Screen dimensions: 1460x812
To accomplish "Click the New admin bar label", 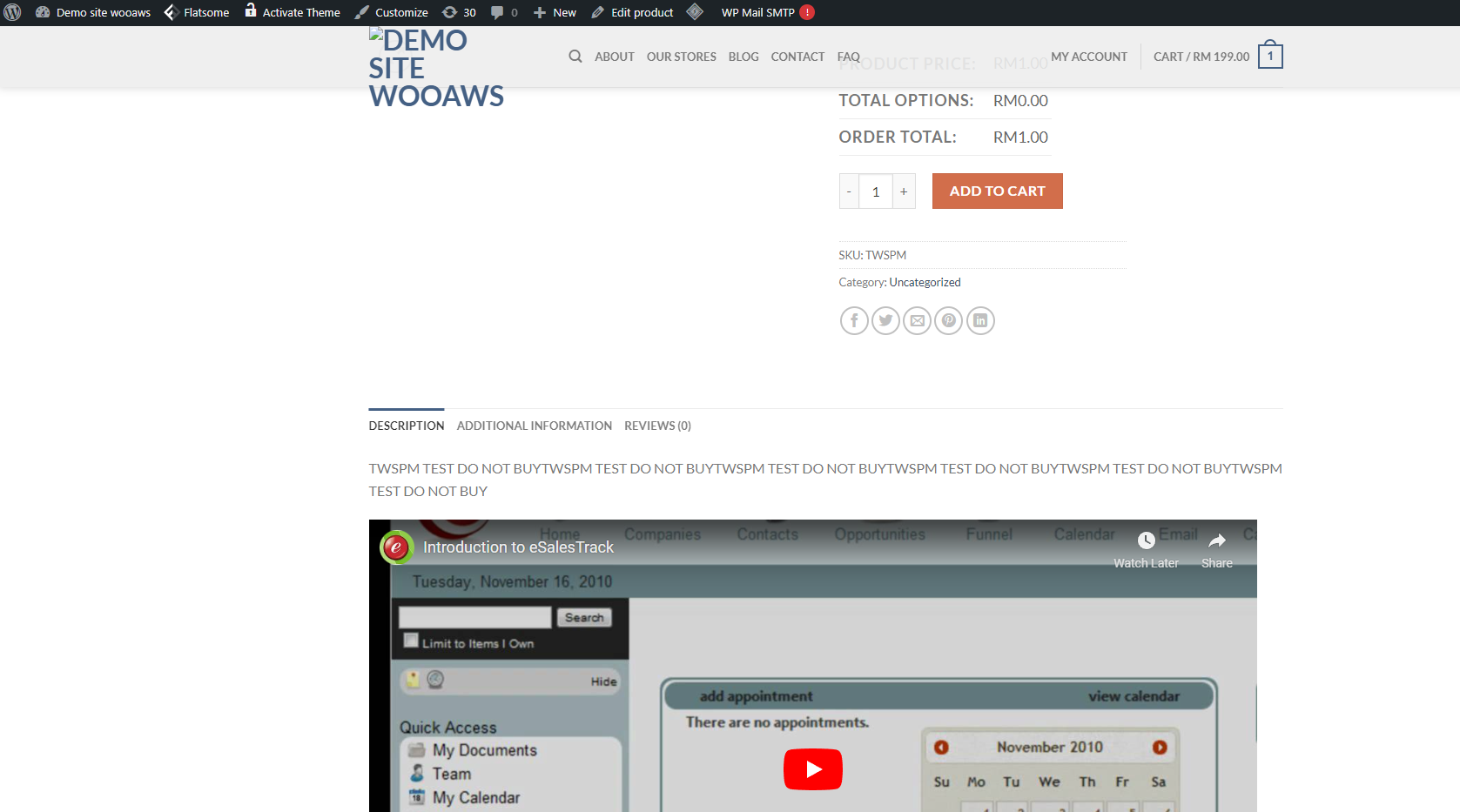I will (x=564, y=12).
